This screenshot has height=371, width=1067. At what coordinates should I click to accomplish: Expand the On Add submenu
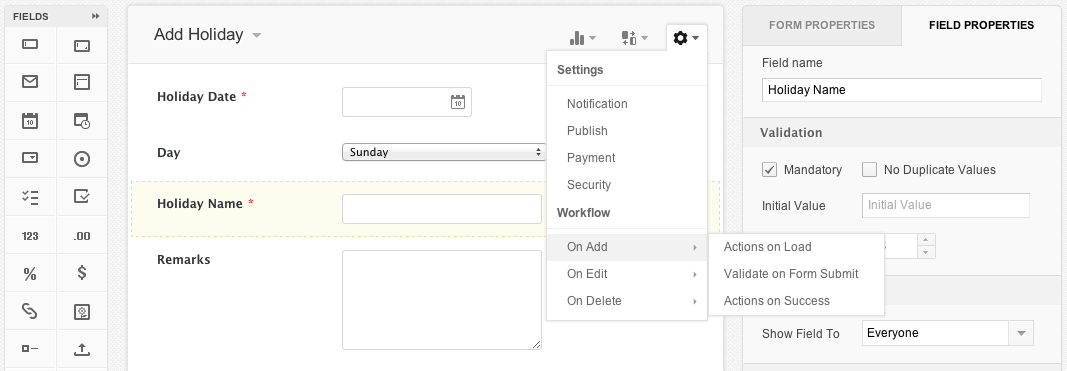pyautogui.click(x=627, y=247)
